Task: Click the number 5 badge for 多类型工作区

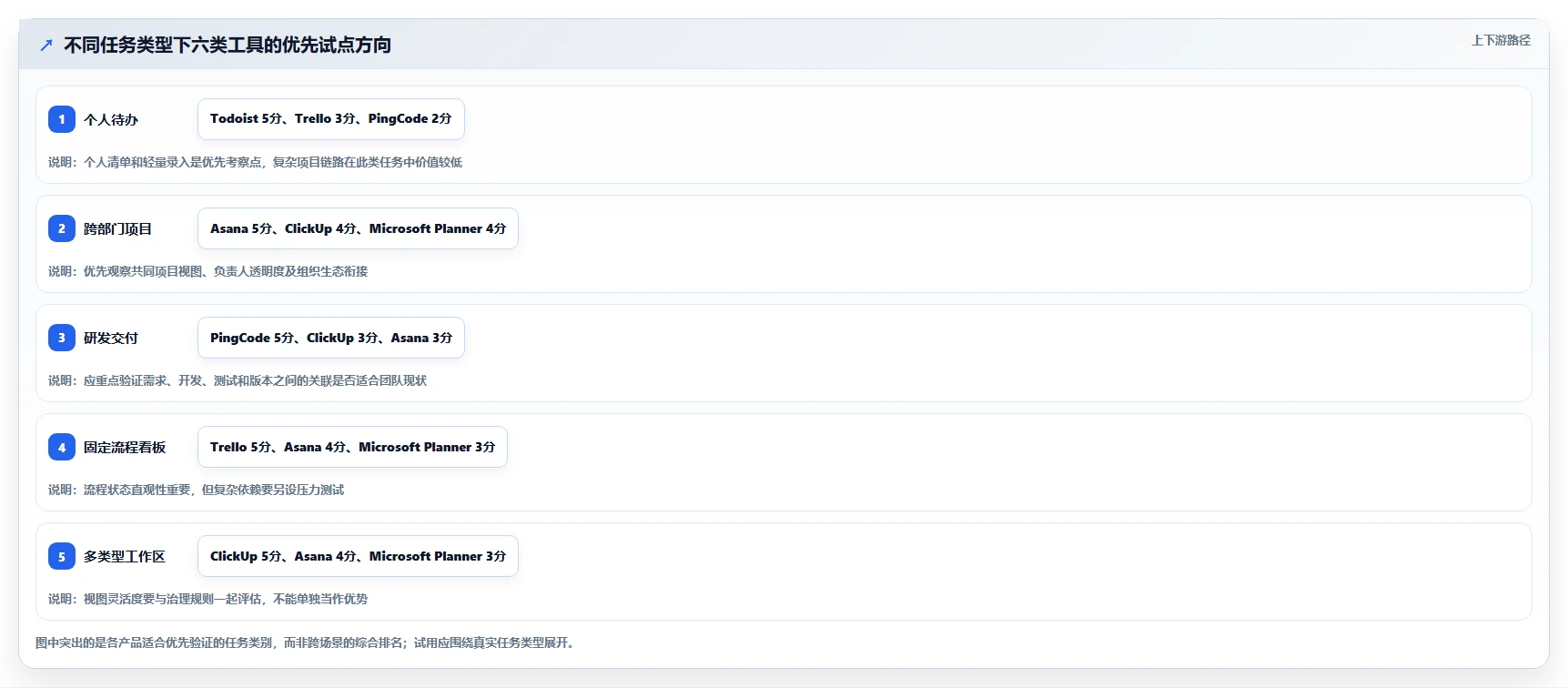Action: [x=62, y=556]
